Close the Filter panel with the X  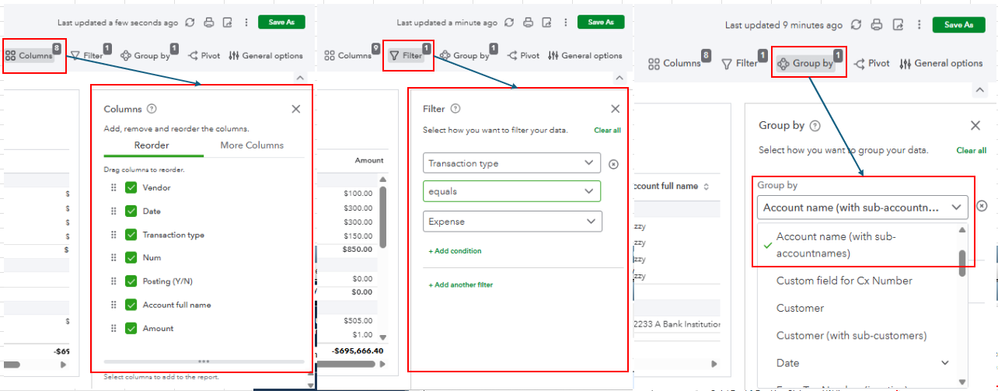point(615,109)
